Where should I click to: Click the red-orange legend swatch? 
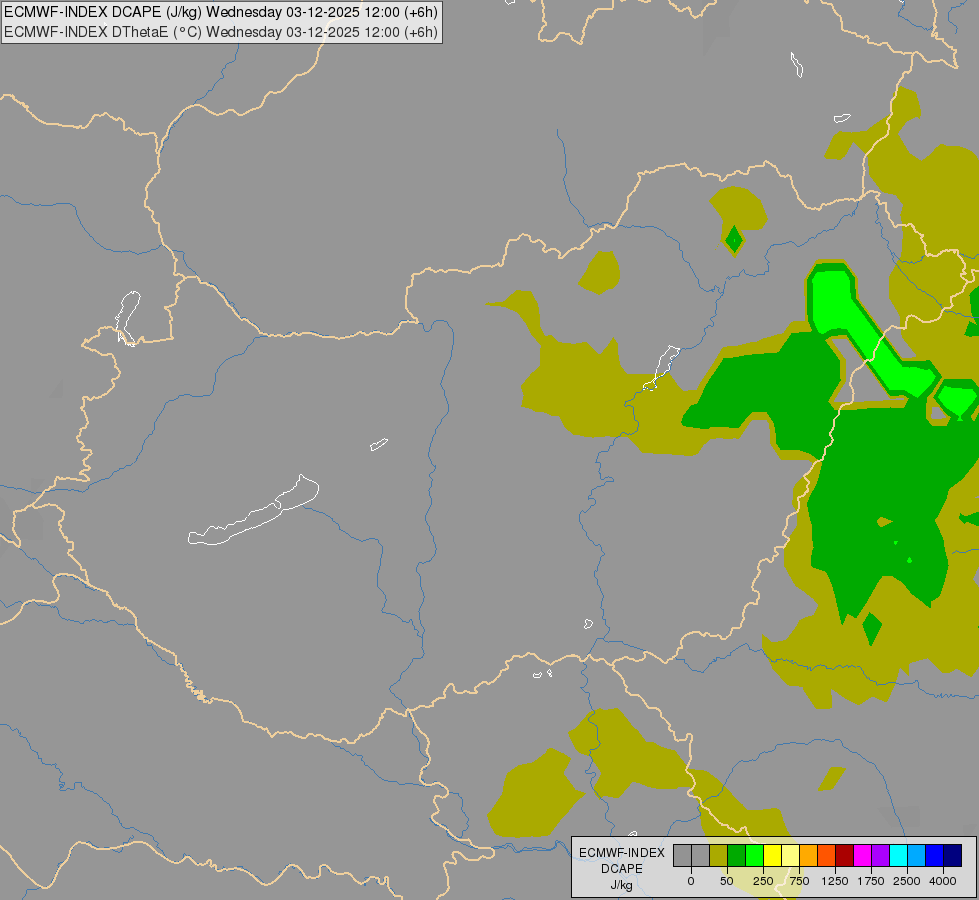pyautogui.click(x=827, y=855)
